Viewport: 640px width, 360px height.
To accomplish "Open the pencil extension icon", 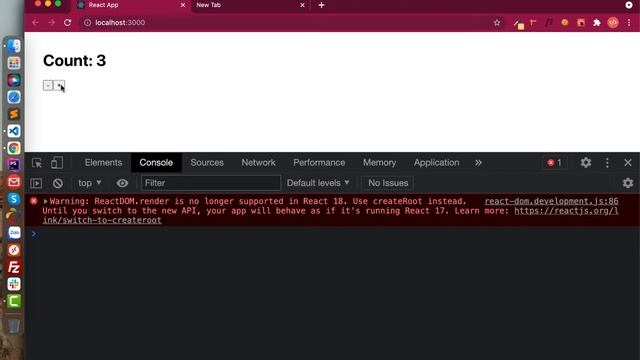I will pyautogui.click(x=518, y=24).
